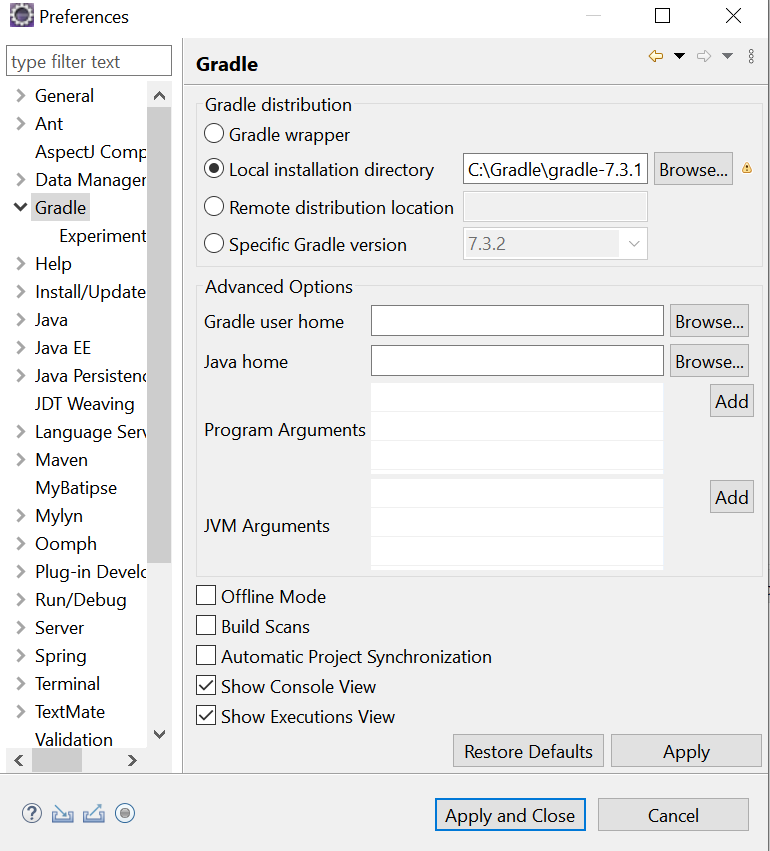Uncheck Show Console View
Viewport: 770px width, 851px height.
click(206, 685)
